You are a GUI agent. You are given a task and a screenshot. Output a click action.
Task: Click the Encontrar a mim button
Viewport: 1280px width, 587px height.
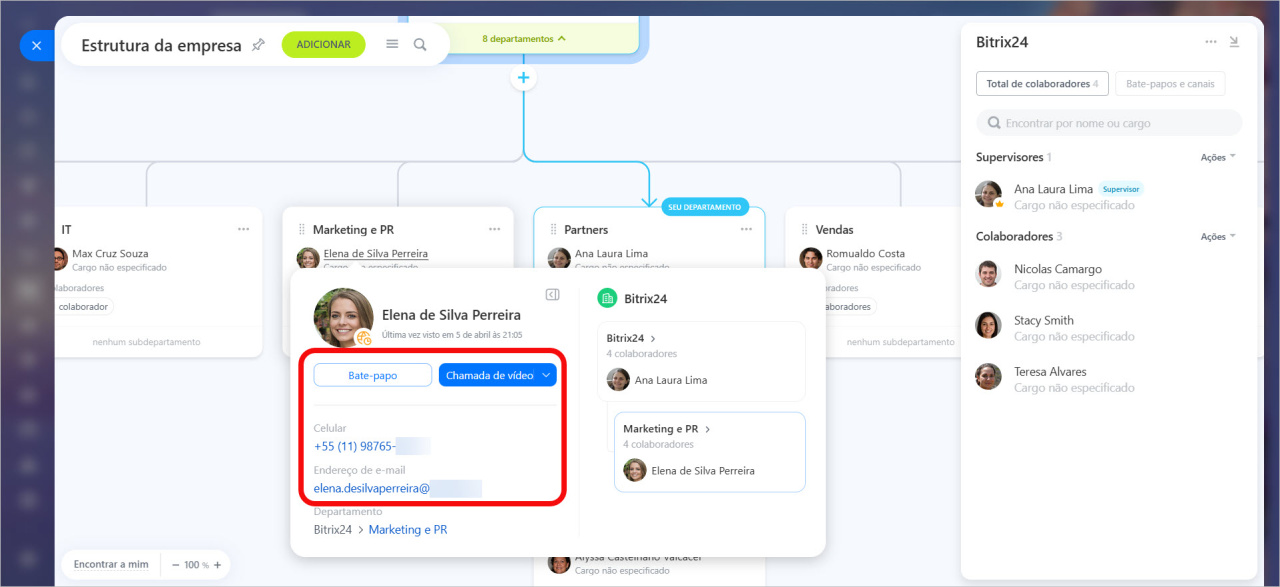tap(111, 564)
